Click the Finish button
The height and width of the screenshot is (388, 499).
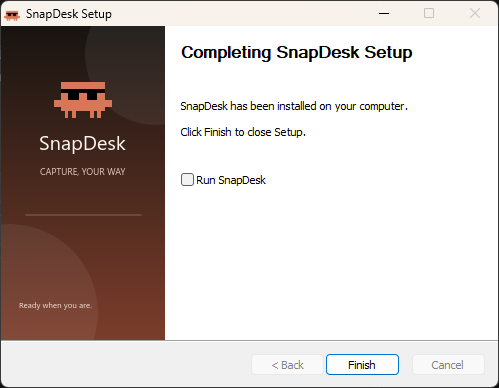[x=362, y=365]
